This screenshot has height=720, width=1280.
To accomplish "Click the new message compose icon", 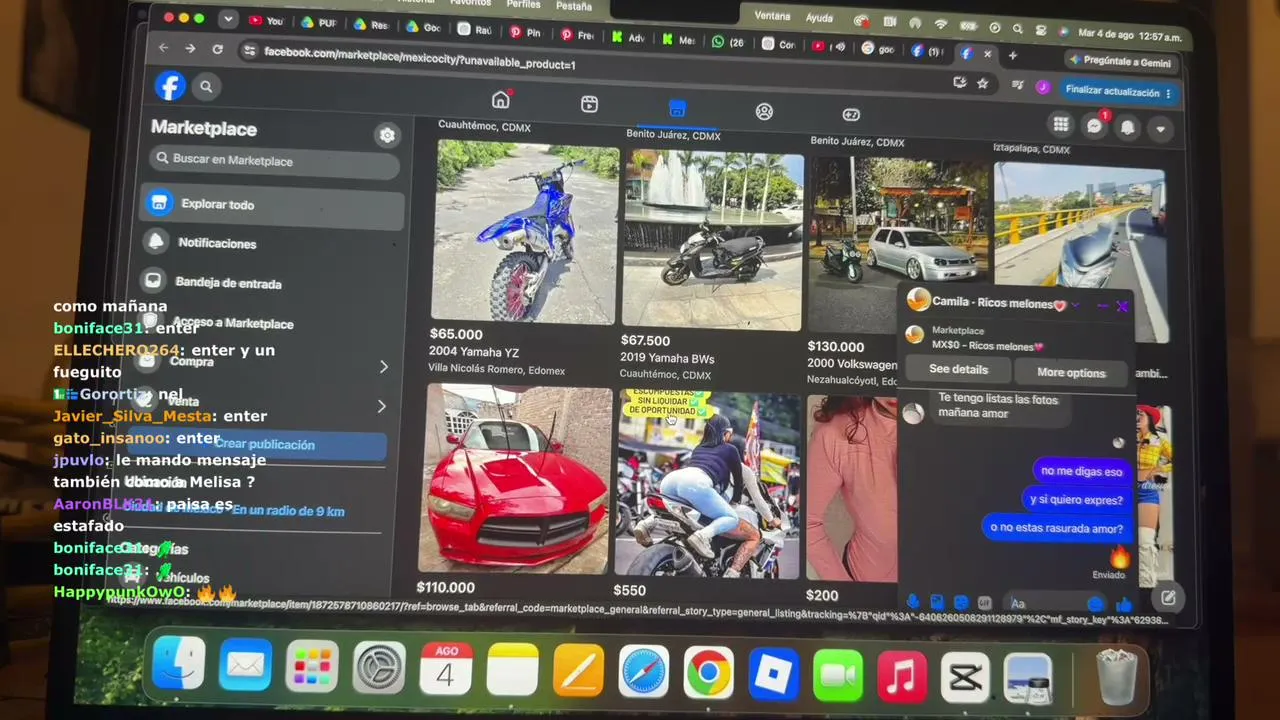I will [x=1168, y=598].
